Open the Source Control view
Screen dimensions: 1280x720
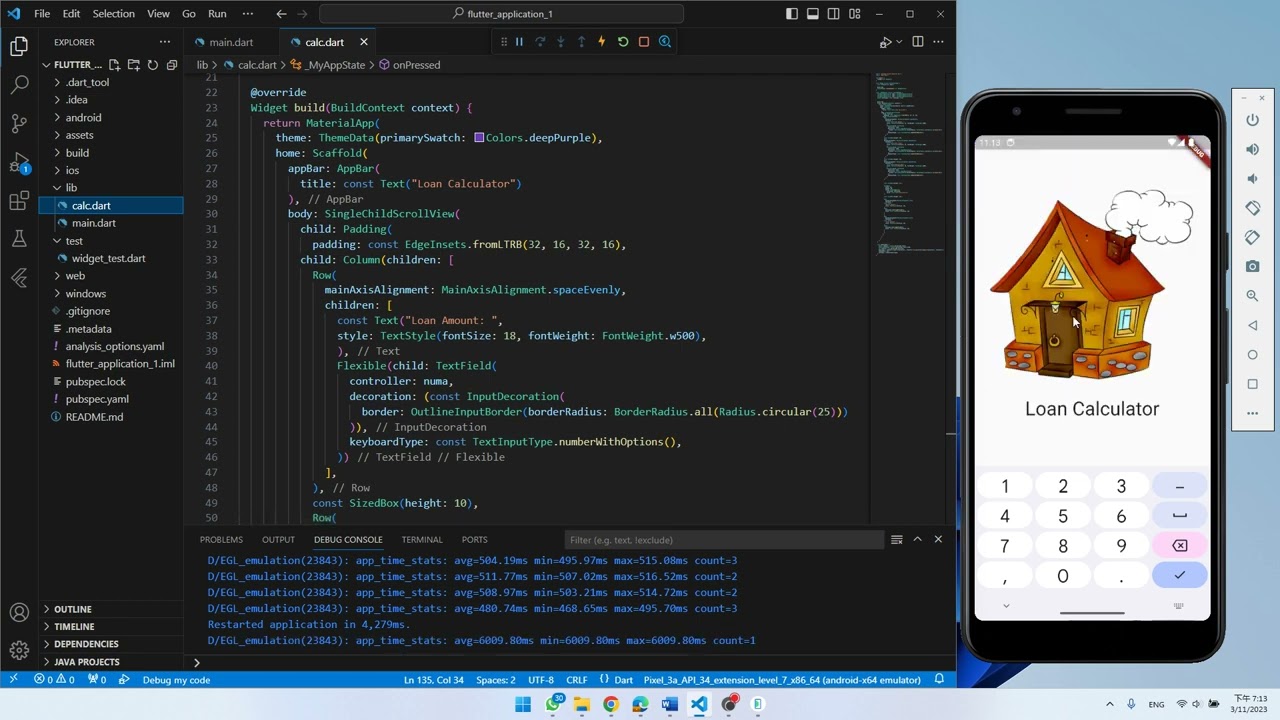[x=19, y=123]
